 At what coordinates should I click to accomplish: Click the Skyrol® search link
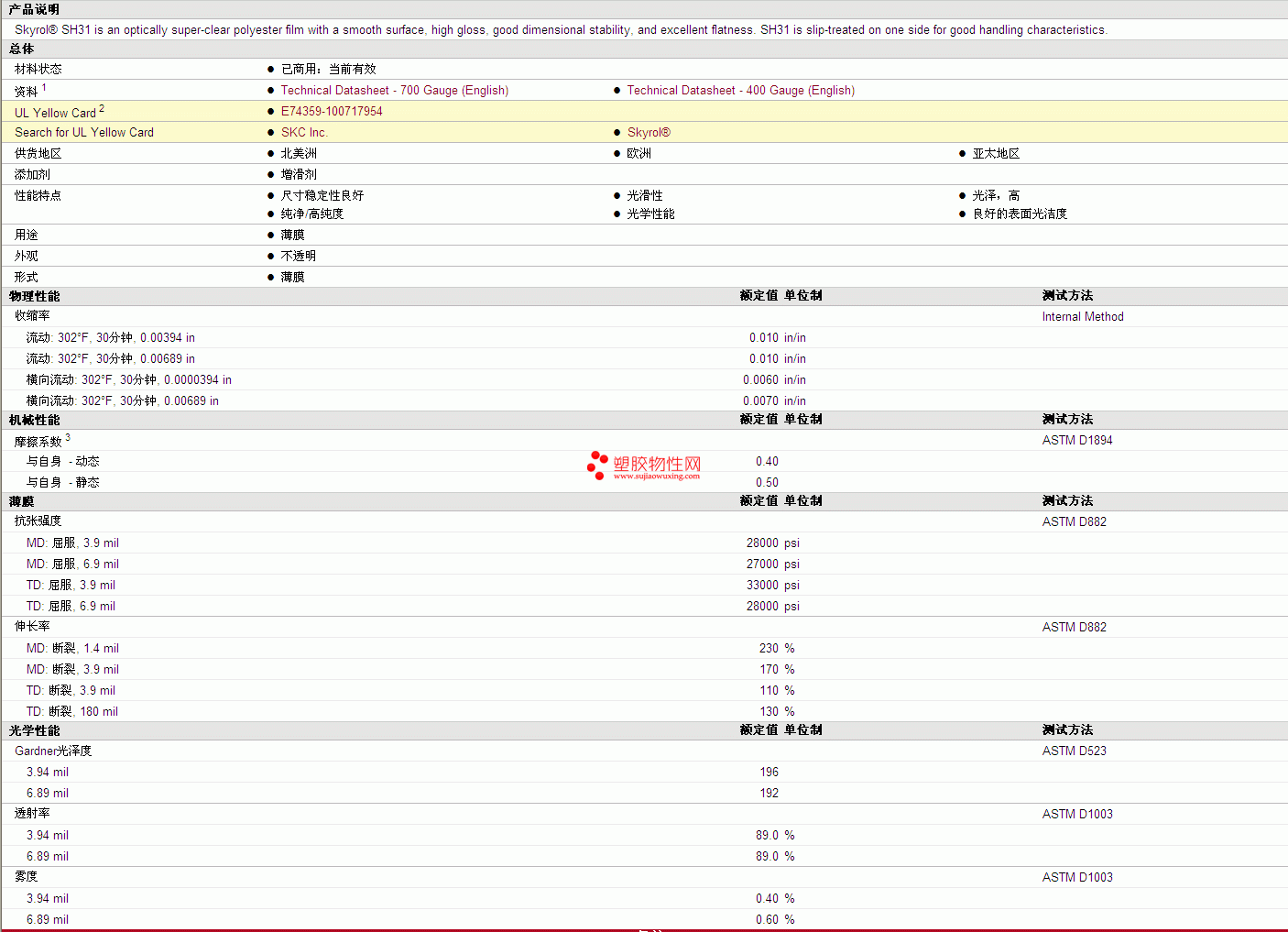[649, 132]
